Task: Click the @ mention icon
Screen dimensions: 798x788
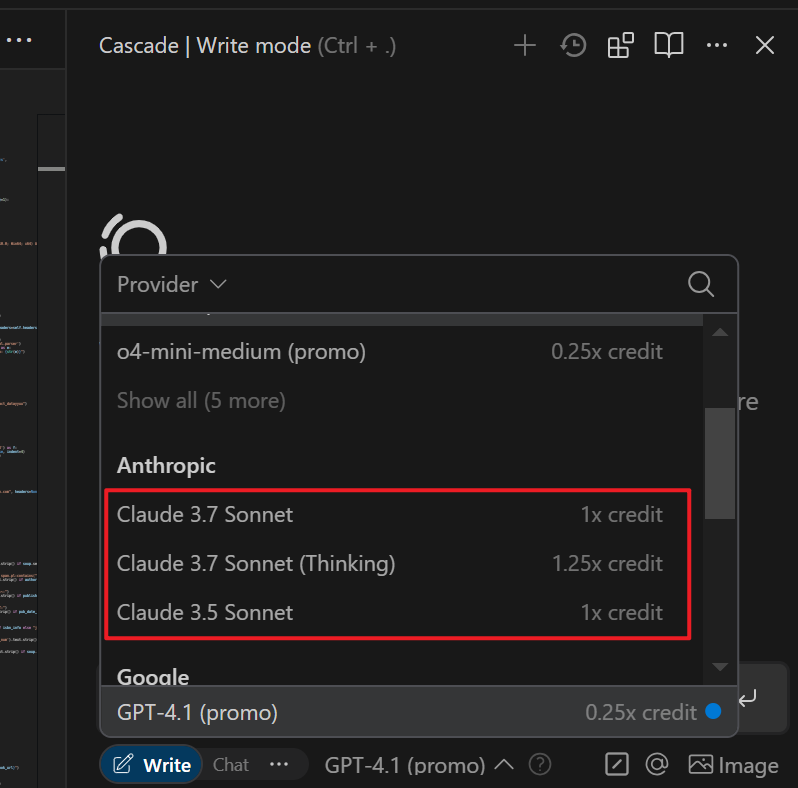Action: click(x=657, y=765)
